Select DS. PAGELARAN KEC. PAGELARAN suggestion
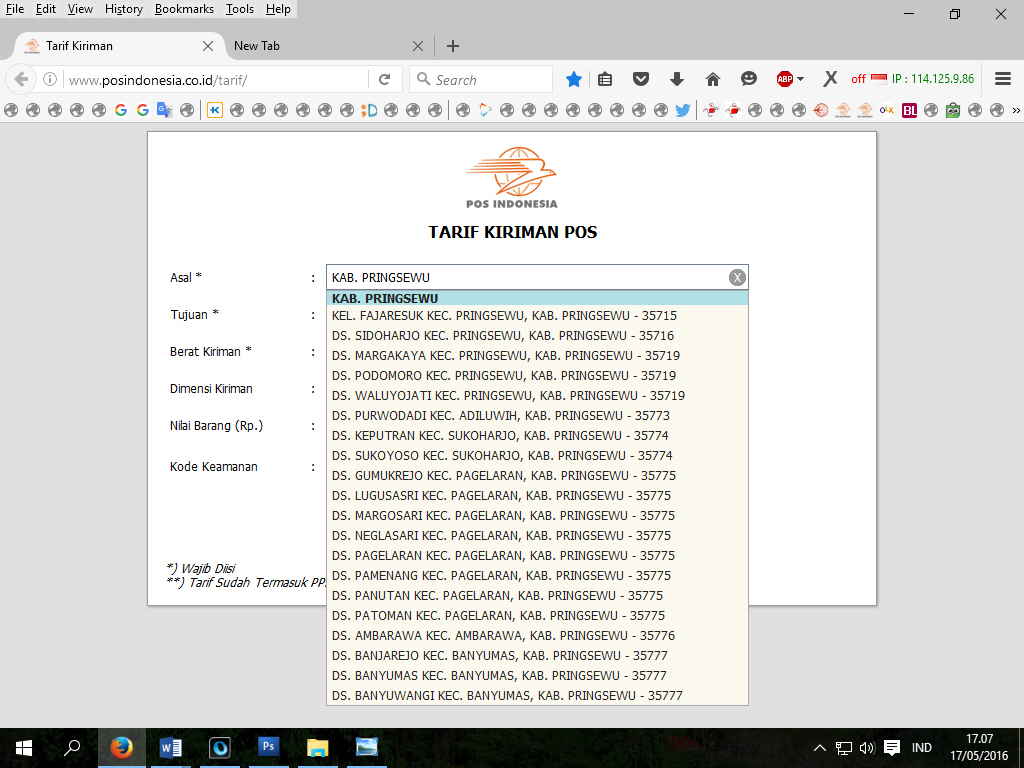This screenshot has width=1024, height=768. (537, 555)
